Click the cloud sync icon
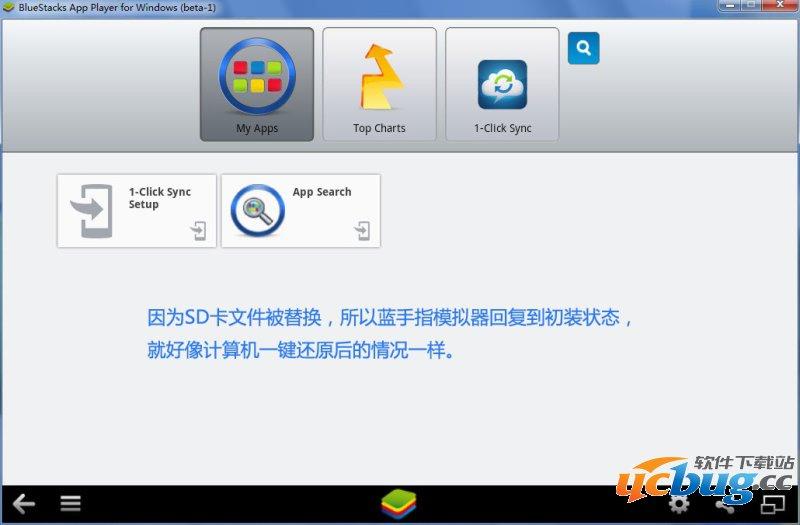Viewport: 800px width, 525px height. [x=503, y=84]
